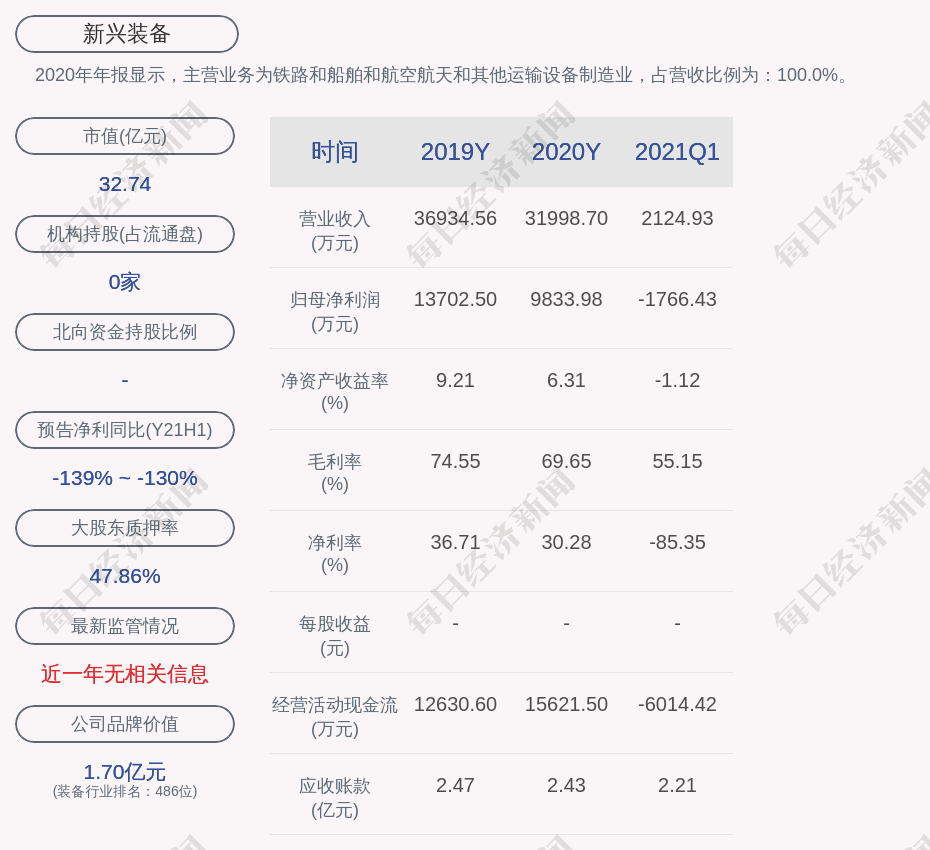930x850 pixels.
Task: Select gross margin value 55.15
Action: (x=677, y=461)
